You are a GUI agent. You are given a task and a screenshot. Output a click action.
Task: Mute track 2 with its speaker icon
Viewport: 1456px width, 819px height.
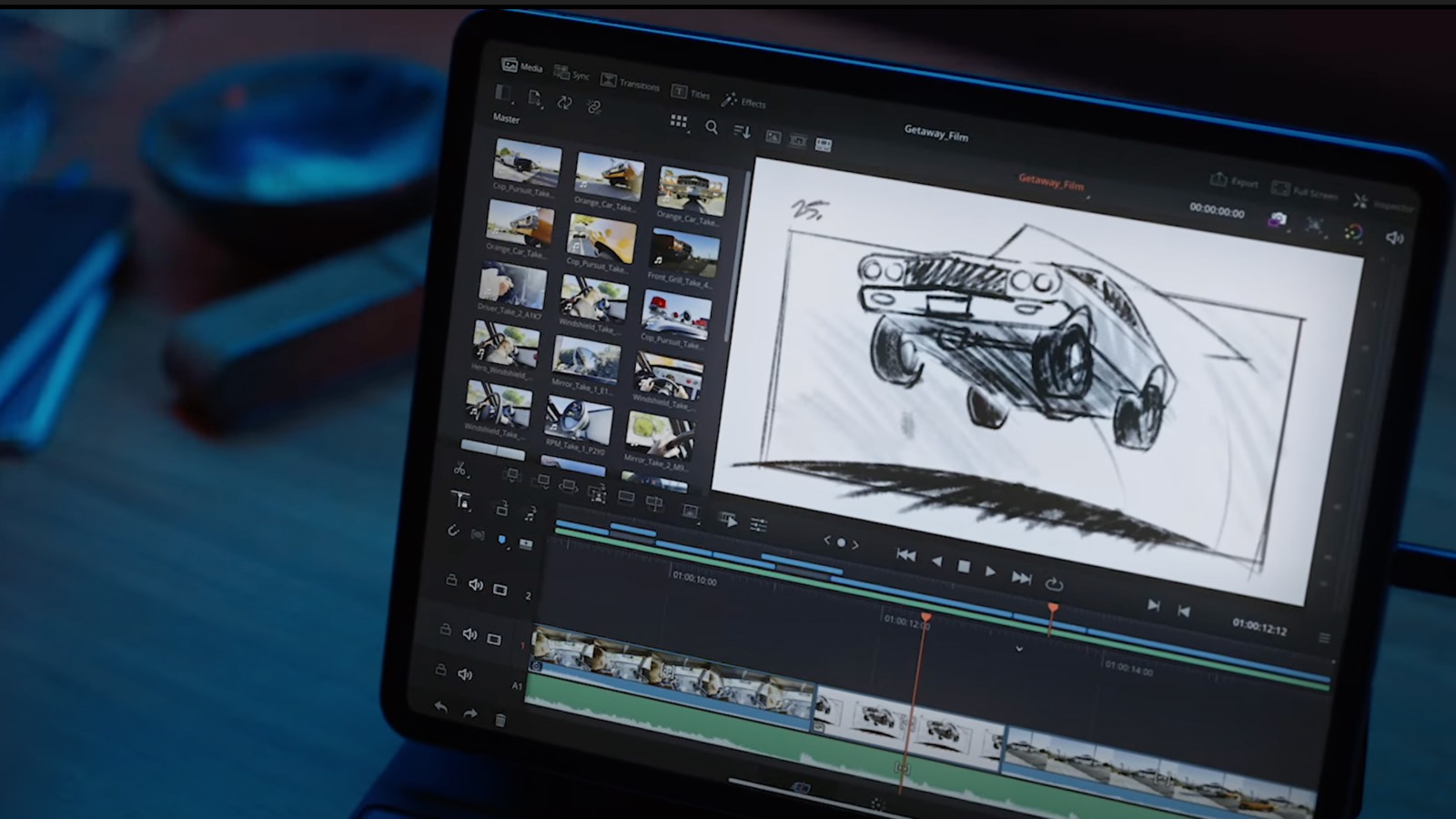pyautogui.click(x=475, y=585)
